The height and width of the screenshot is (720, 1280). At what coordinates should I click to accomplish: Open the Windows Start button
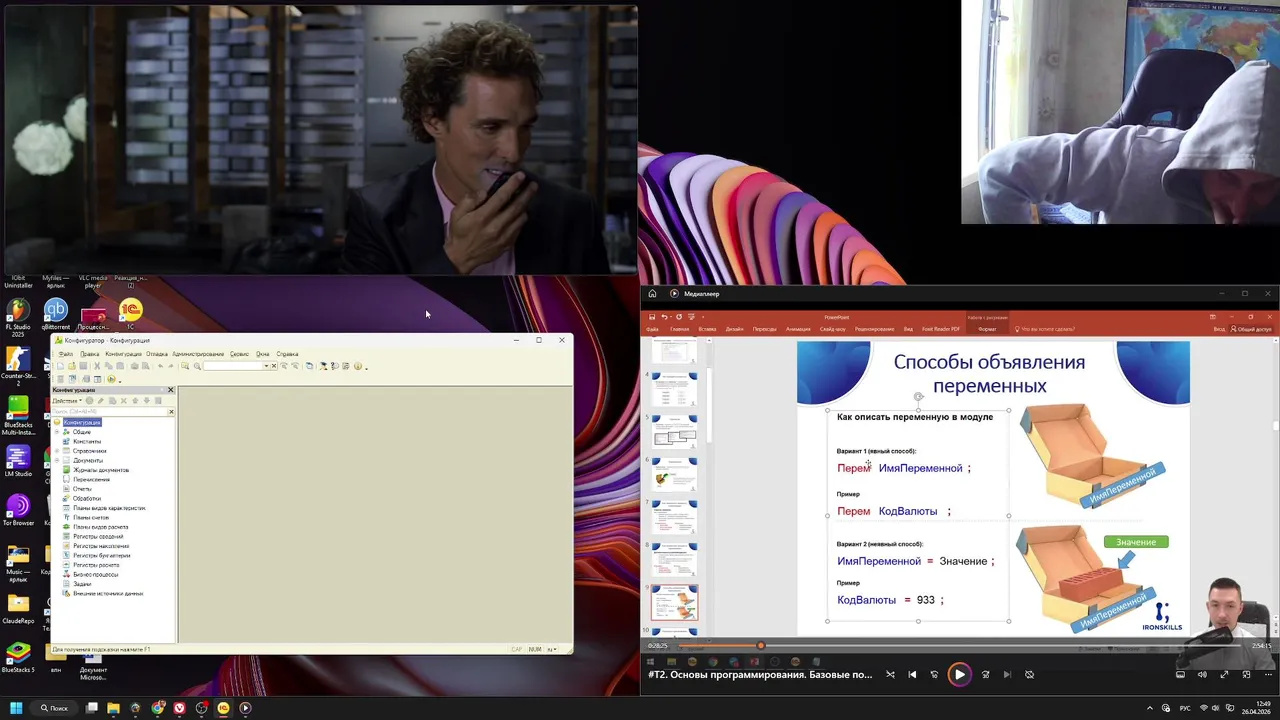[16, 708]
